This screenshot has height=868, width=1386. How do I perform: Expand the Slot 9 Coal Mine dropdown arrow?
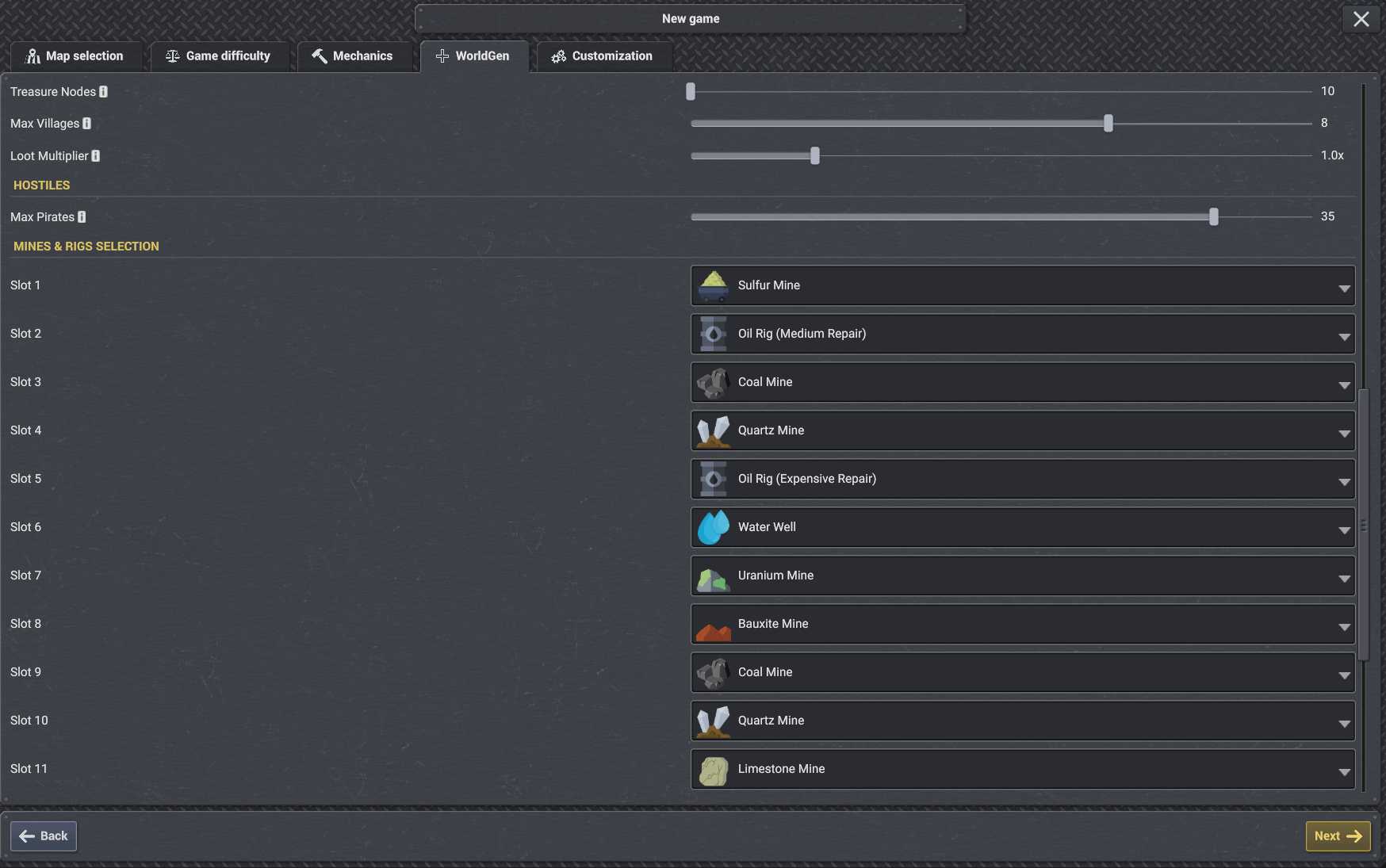click(x=1344, y=675)
